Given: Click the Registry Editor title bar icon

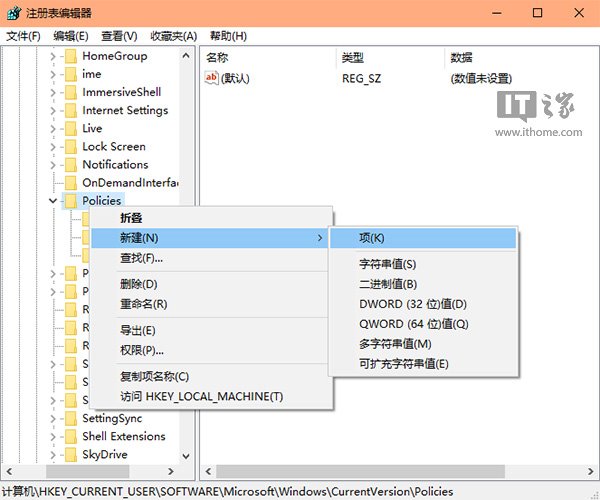Looking at the screenshot, I should (x=14, y=13).
